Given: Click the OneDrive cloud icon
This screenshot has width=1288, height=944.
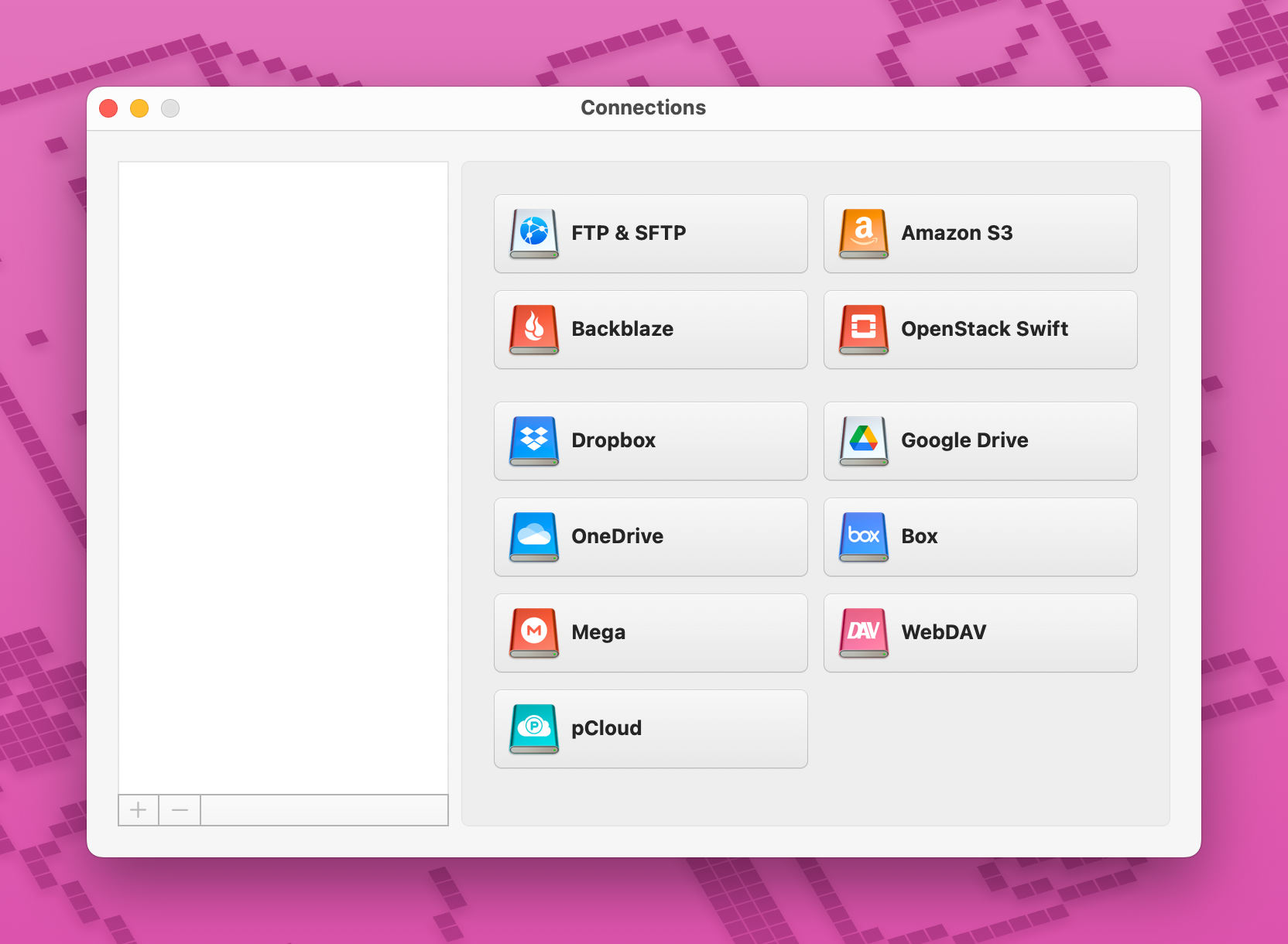Looking at the screenshot, I should [x=533, y=536].
